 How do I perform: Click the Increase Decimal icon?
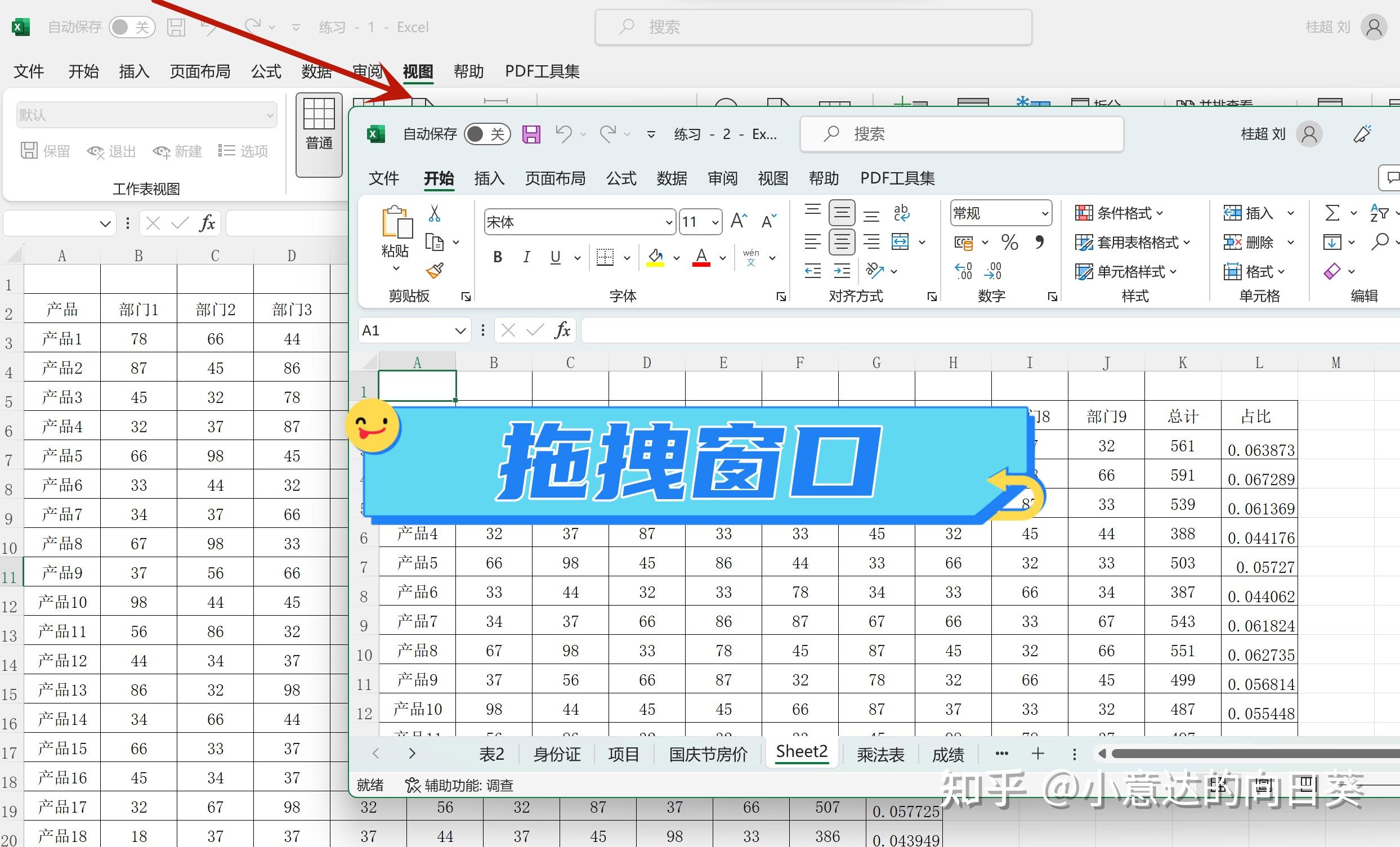pyautogui.click(x=964, y=271)
